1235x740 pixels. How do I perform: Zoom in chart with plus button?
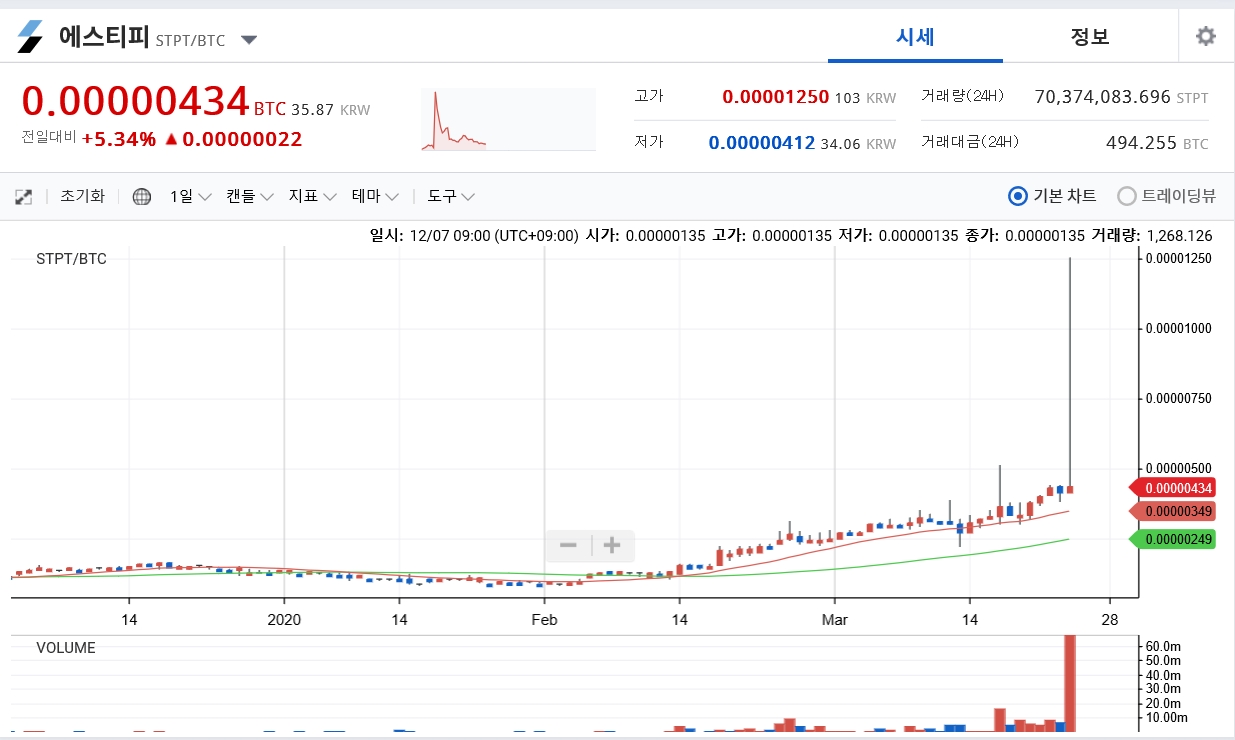612,545
